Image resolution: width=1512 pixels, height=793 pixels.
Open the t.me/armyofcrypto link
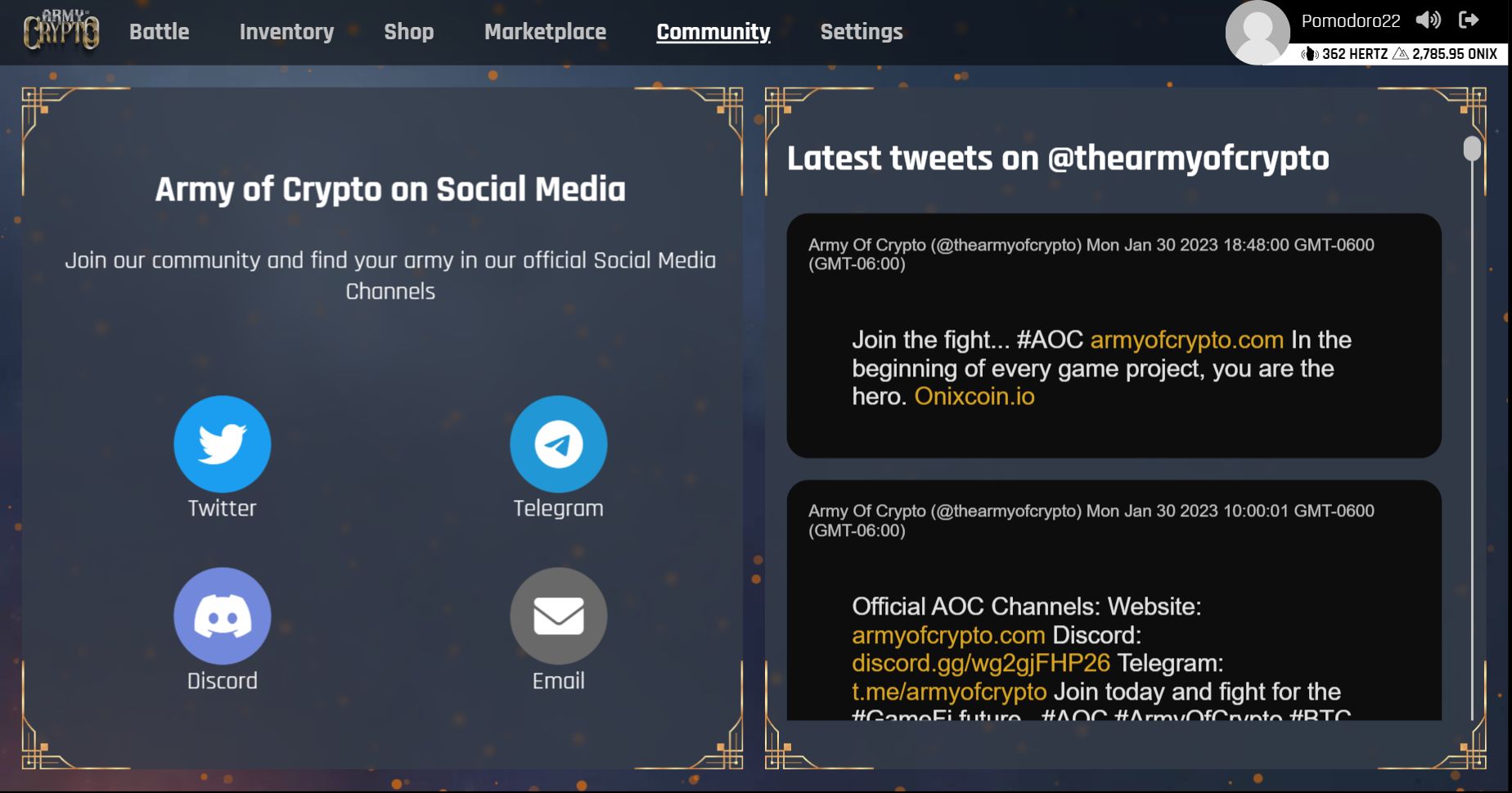coord(949,692)
